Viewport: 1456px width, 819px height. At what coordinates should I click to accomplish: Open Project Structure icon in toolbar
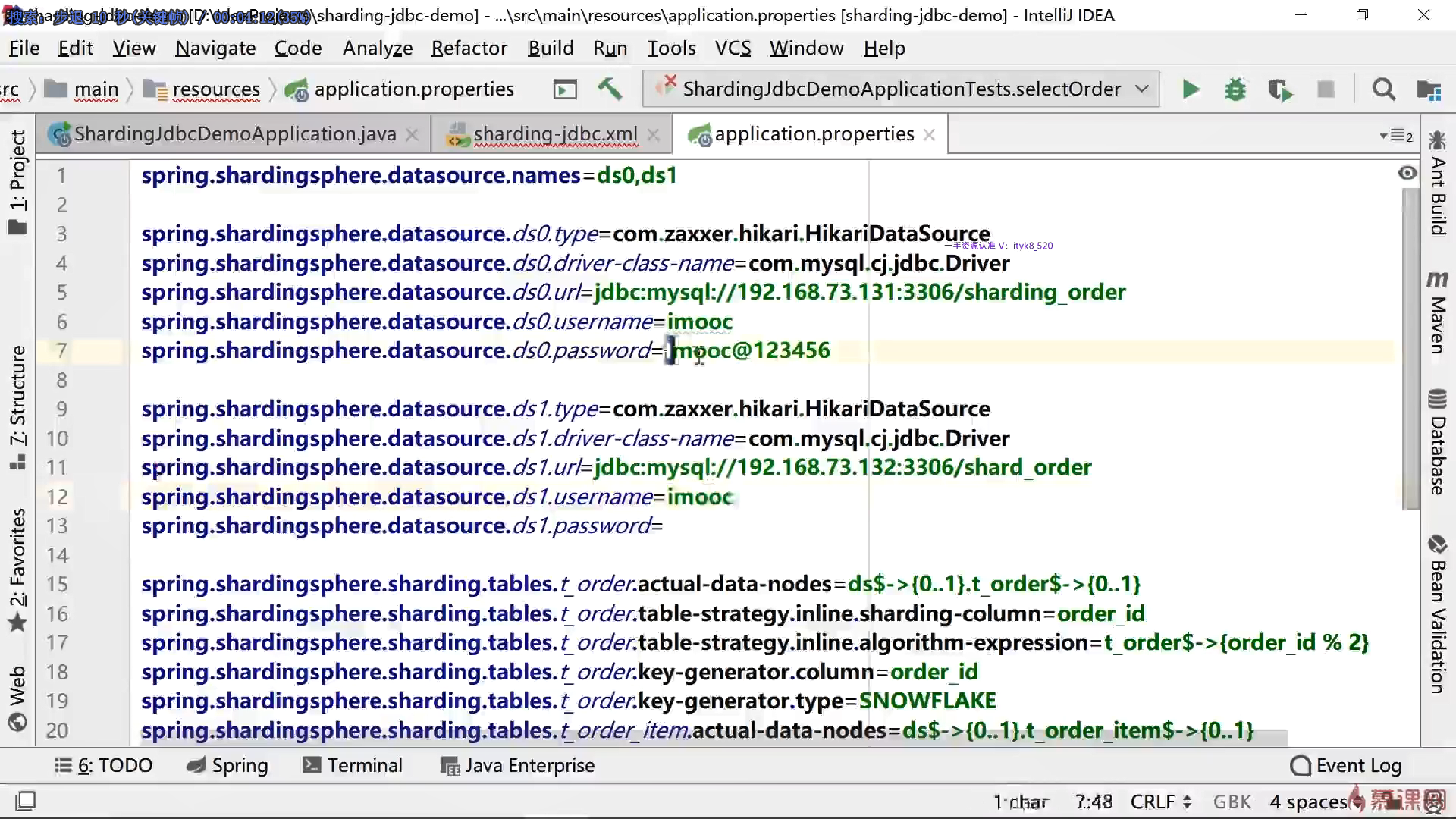click(x=1429, y=89)
